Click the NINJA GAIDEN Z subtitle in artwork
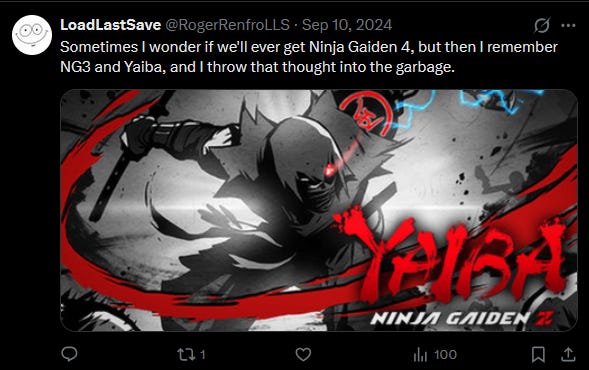589x370 pixels. point(462,319)
